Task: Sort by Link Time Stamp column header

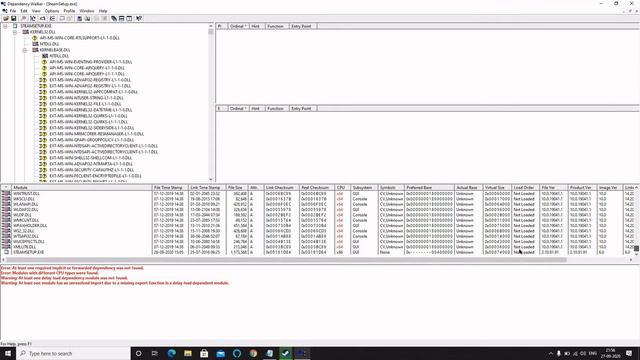Action: 207,188
